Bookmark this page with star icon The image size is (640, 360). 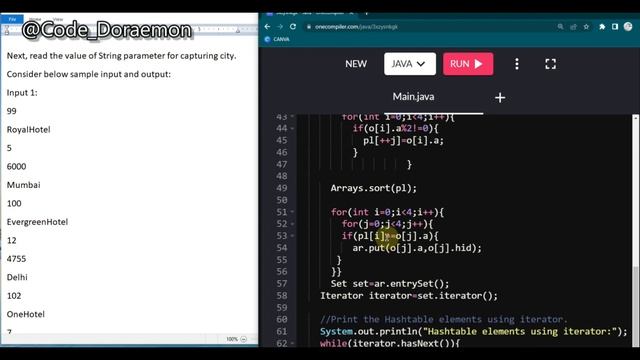point(586,27)
